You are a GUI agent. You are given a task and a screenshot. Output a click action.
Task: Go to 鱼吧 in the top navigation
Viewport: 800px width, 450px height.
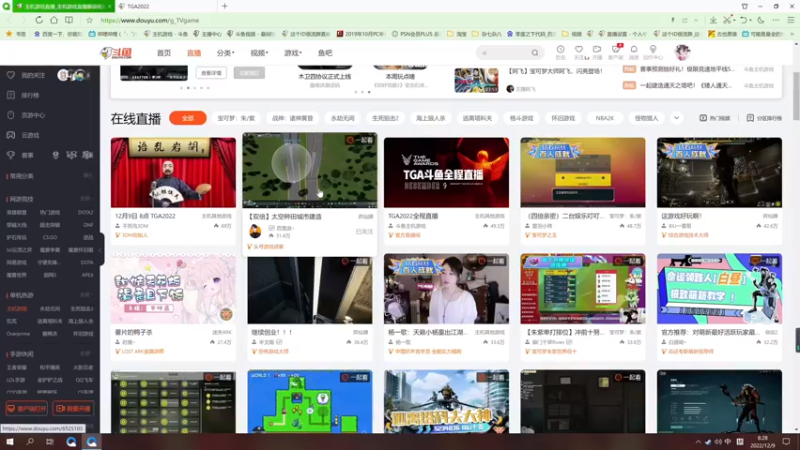[x=325, y=53]
